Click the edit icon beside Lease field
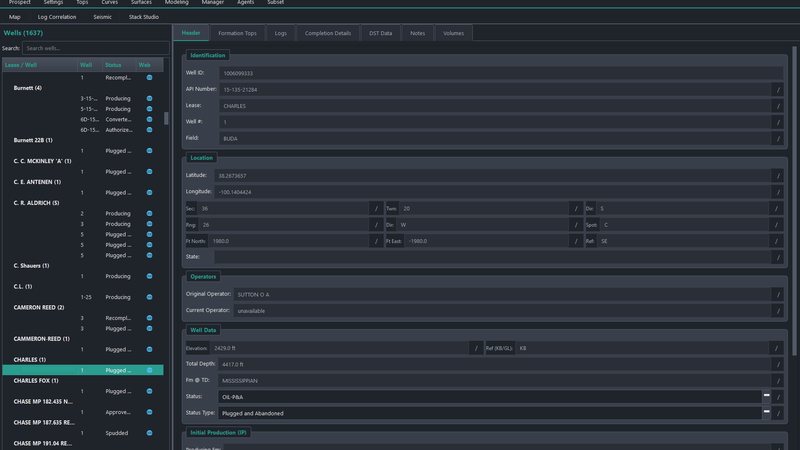 click(778, 106)
